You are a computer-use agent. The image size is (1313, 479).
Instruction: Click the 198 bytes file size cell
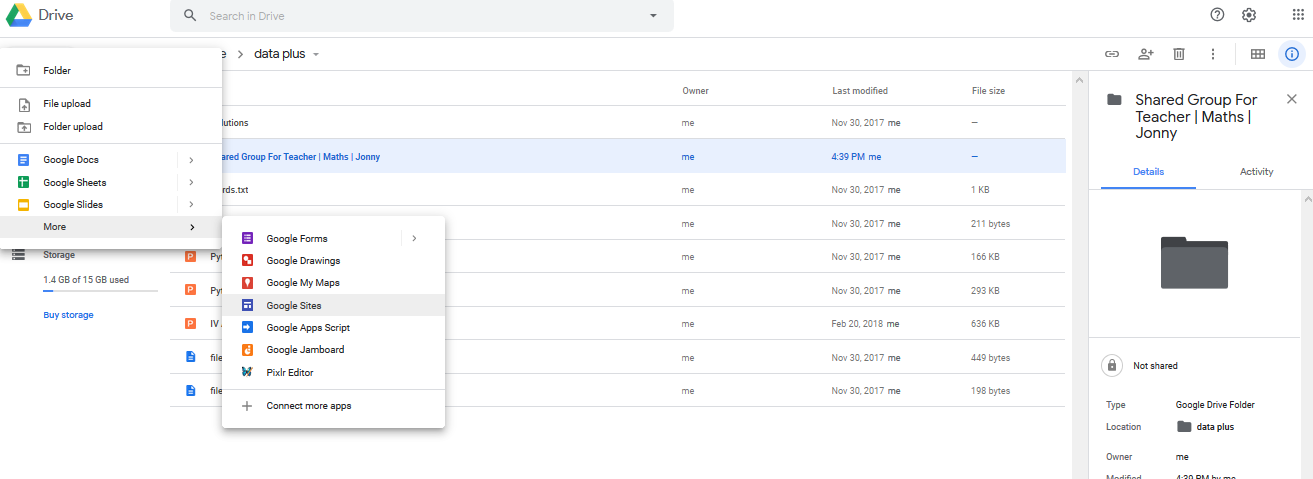coord(990,390)
